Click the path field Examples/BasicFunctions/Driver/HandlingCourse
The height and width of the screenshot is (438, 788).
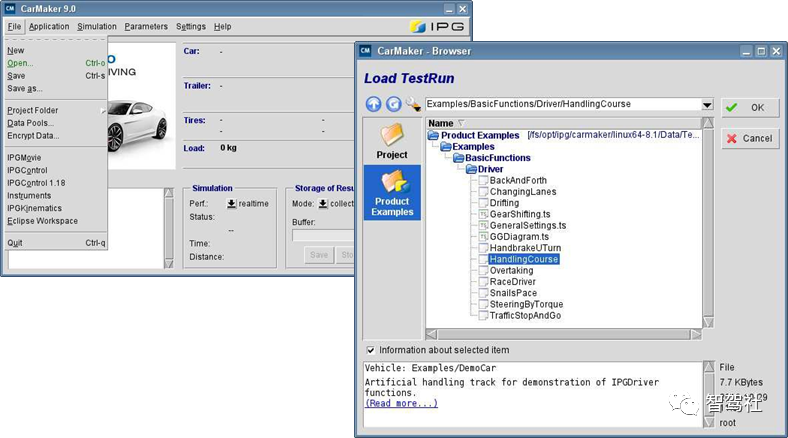[x=563, y=104]
